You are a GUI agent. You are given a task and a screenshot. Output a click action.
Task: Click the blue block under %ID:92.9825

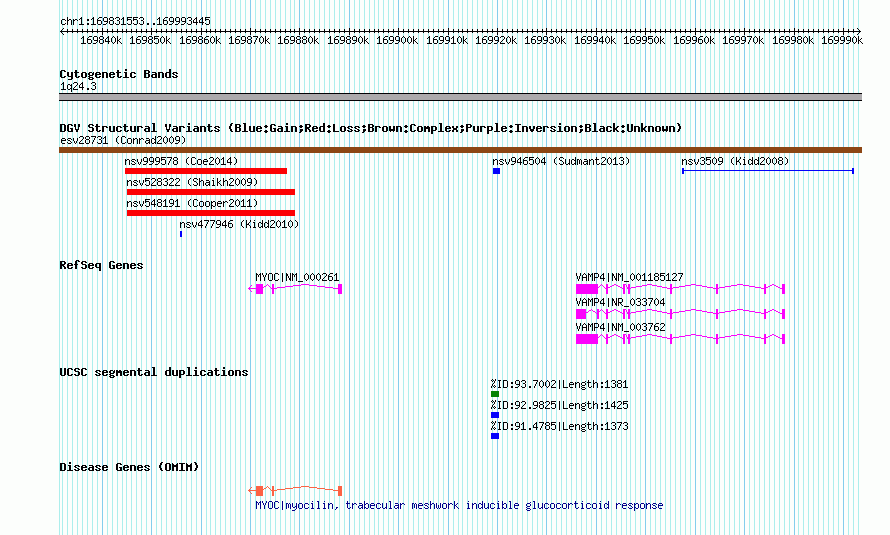(495, 415)
